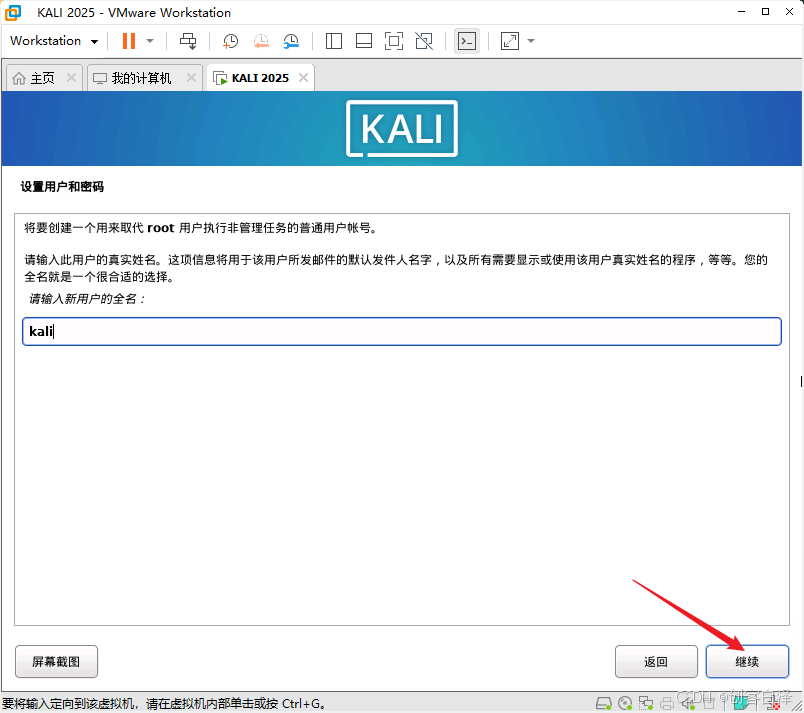This screenshot has width=804, height=713.
Task: Click the CD/DVD drive status icon
Action: click(625, 703)
